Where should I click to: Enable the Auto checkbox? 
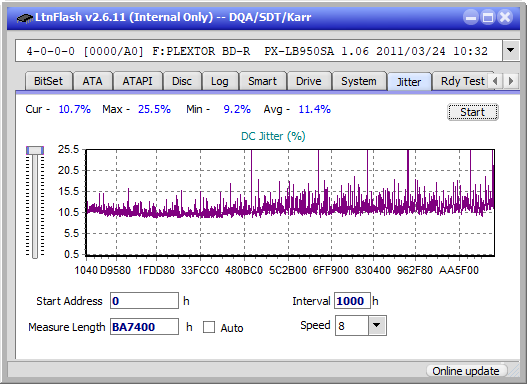(209, 327)
